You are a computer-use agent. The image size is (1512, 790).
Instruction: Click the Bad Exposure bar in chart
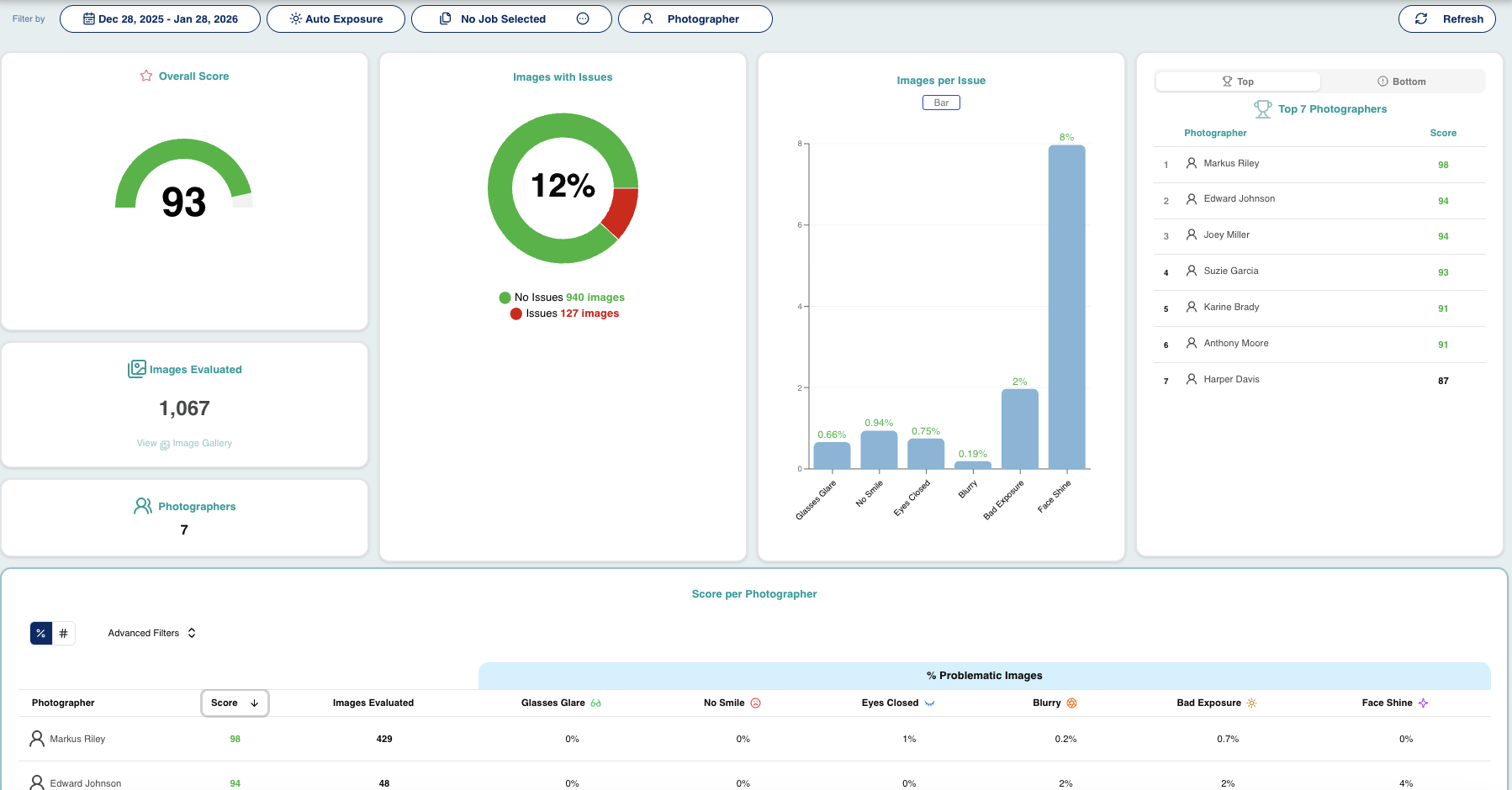coord(1020,429)
